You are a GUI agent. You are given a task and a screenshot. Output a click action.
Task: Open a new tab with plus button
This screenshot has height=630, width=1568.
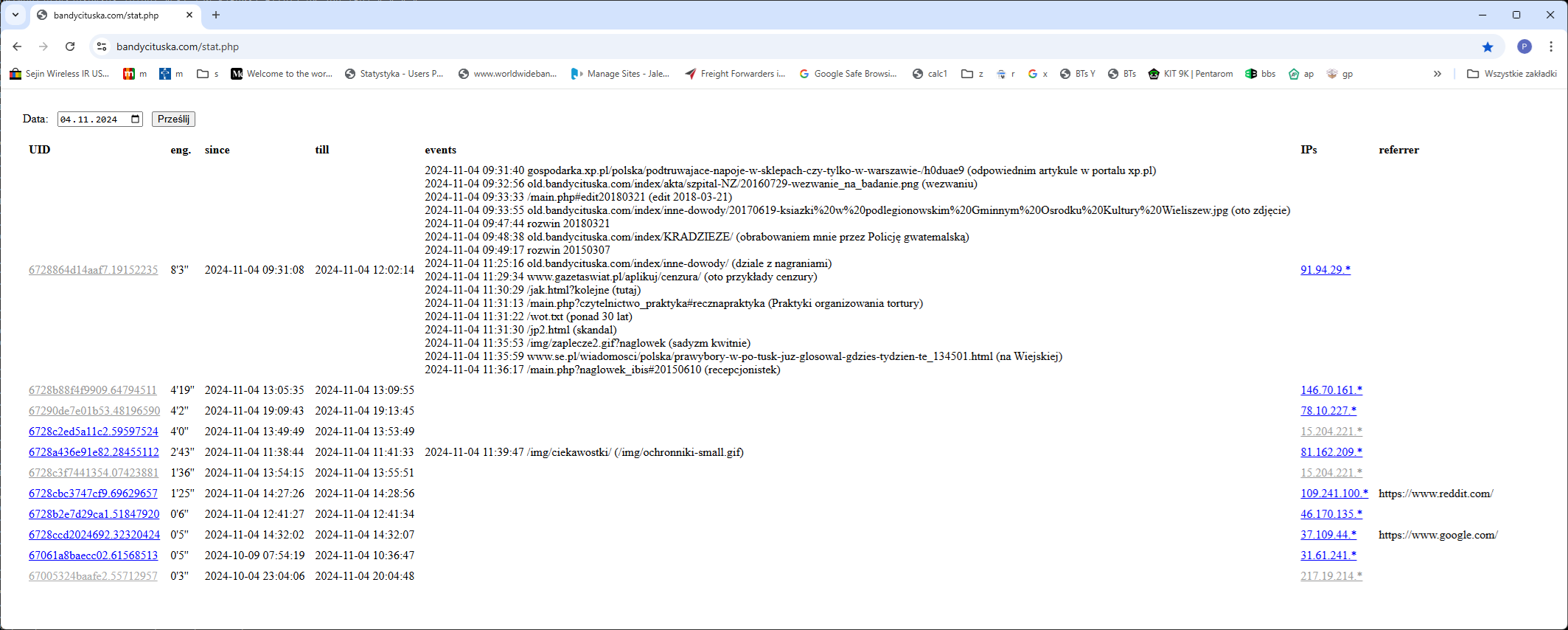point(216,15)
